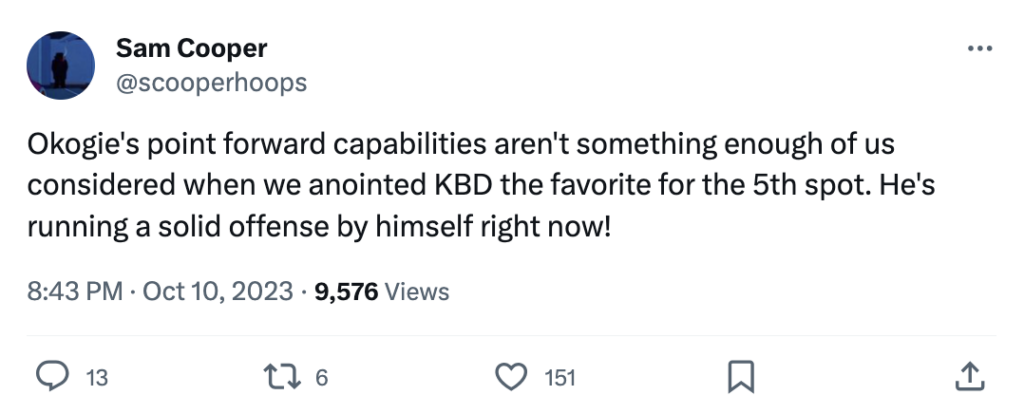Viewport: 1024px width, 414px height.
Task: Click the line about running a solid offense
Action: pyautogui.click(x=319, y=229)
